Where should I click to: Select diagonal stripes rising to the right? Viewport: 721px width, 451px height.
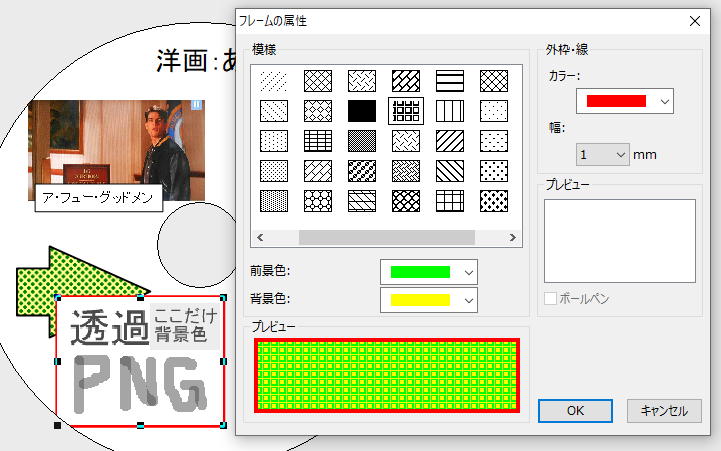pyautogui.click(x=450, y=141)
